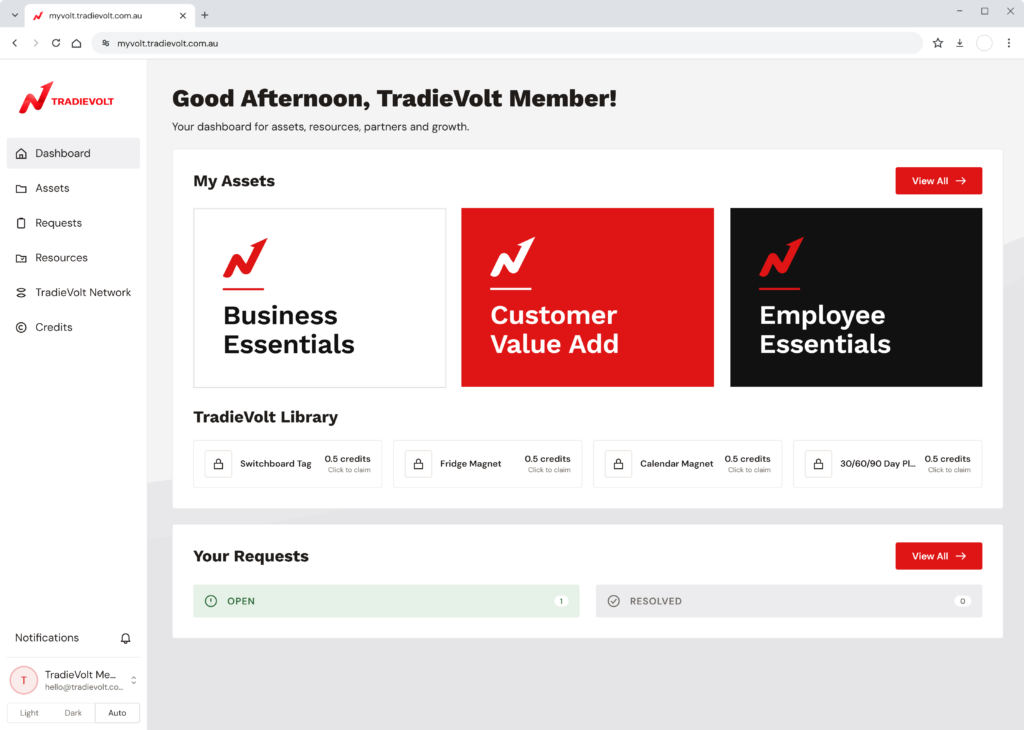
Task: Select the Auto theme option
Action: tap(118, 712)
